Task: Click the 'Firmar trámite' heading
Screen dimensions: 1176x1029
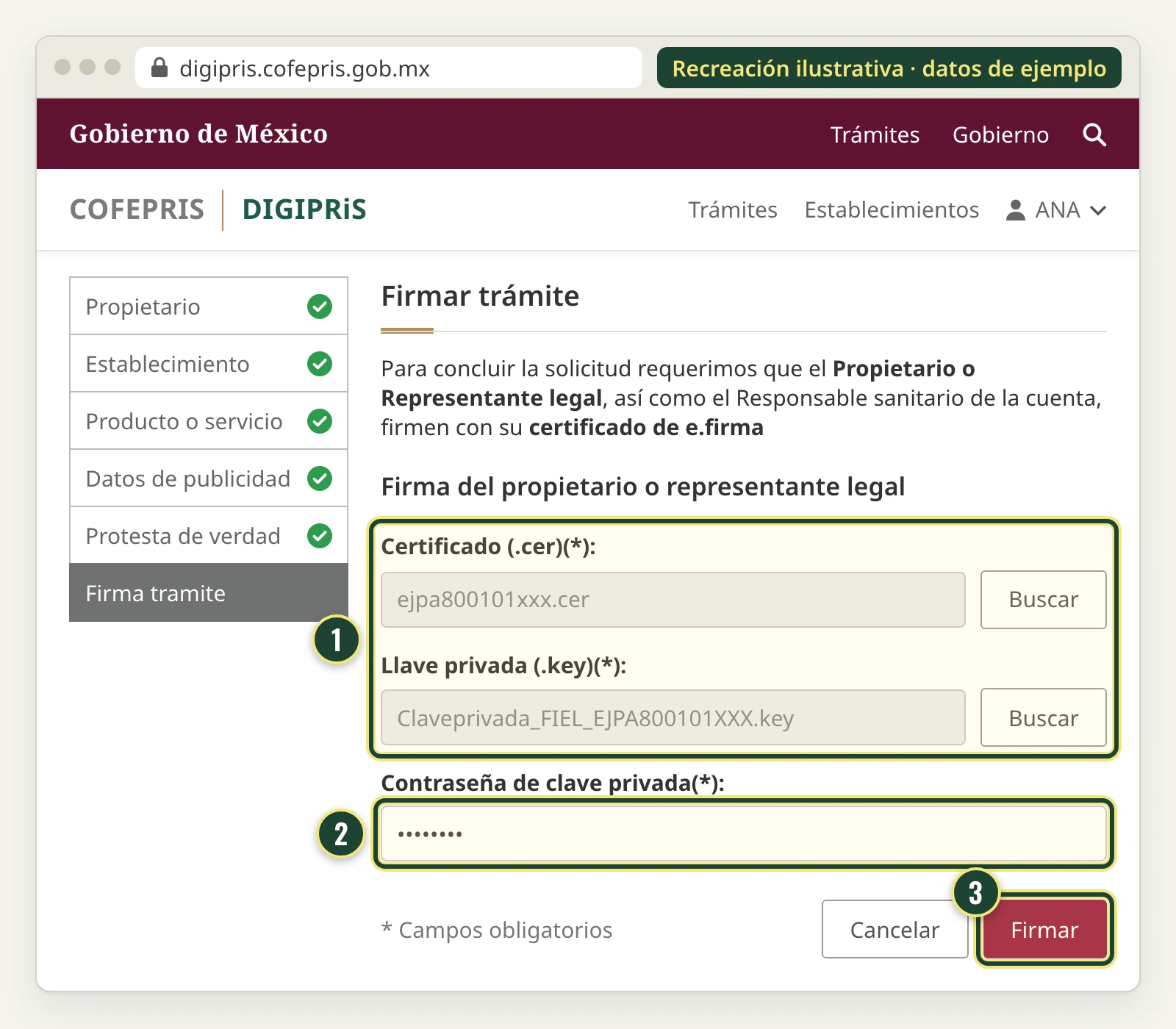Action: click(480, 296)
